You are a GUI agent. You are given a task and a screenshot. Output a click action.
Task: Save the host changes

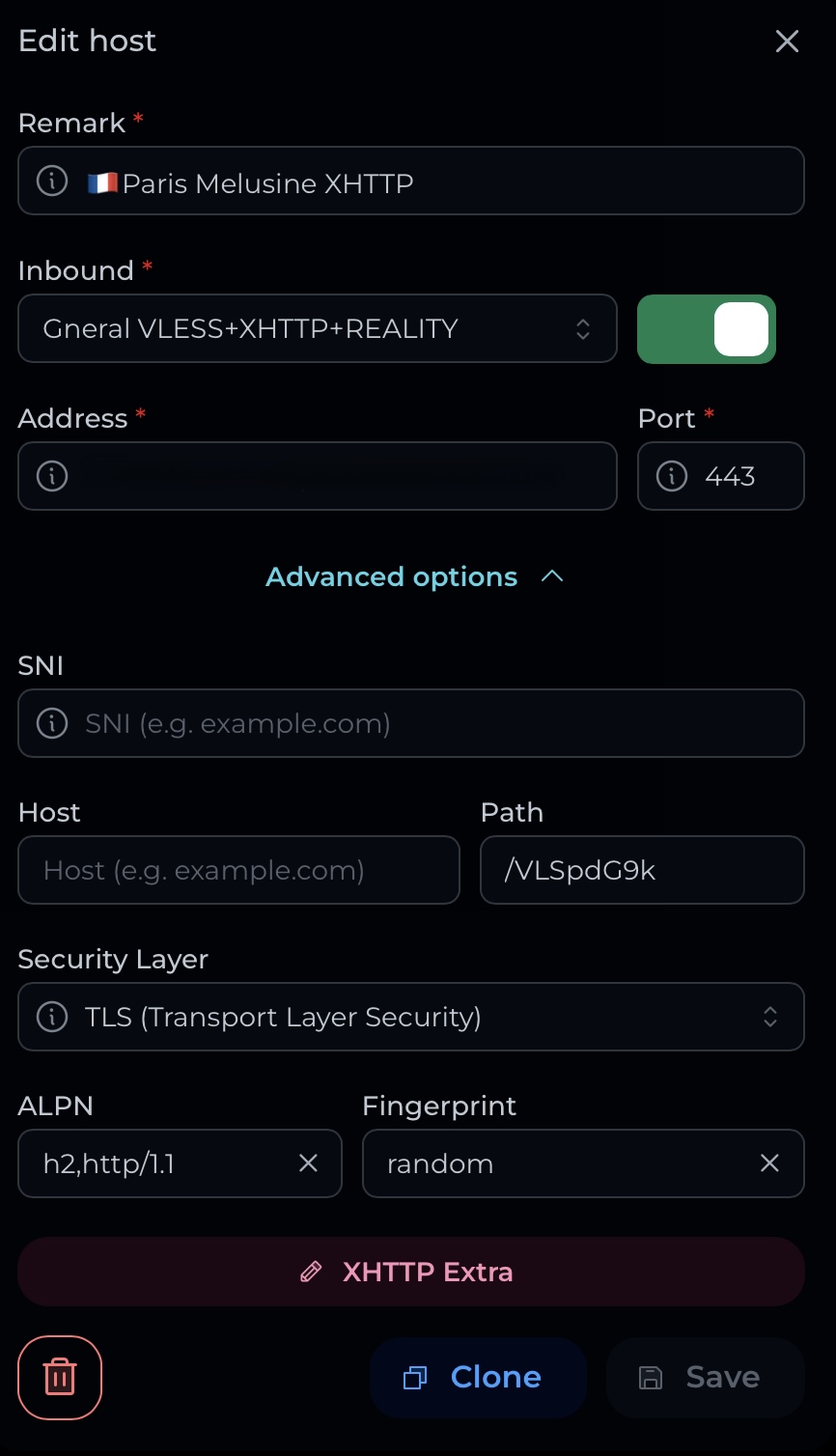pyautogui.click(x=706, y=1378)
